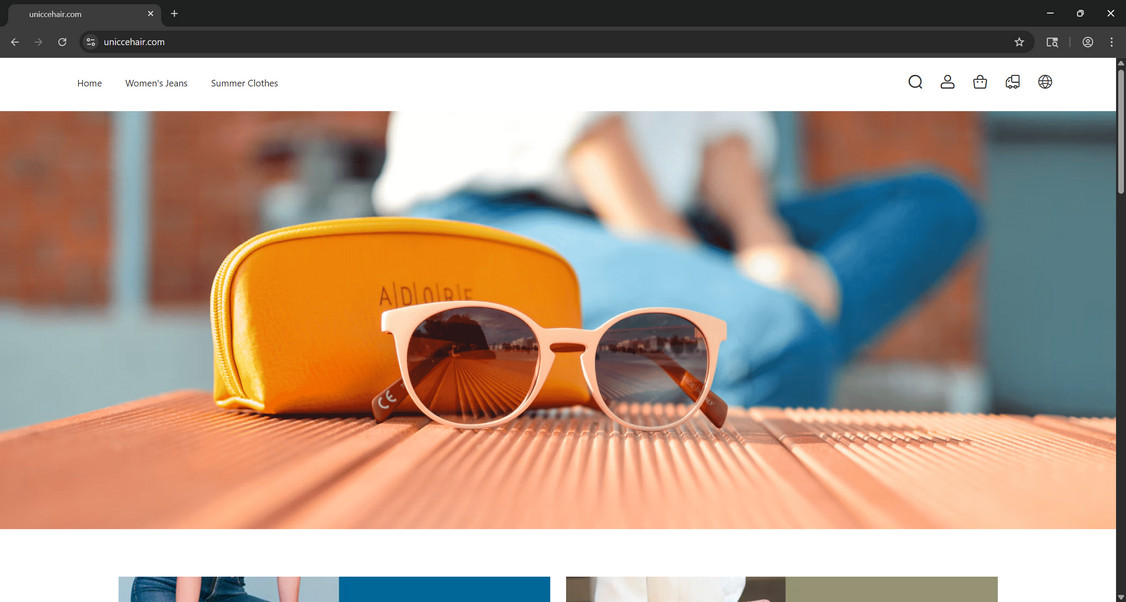
Task: Open the browser profile avatar
Action: [1087, 42]
